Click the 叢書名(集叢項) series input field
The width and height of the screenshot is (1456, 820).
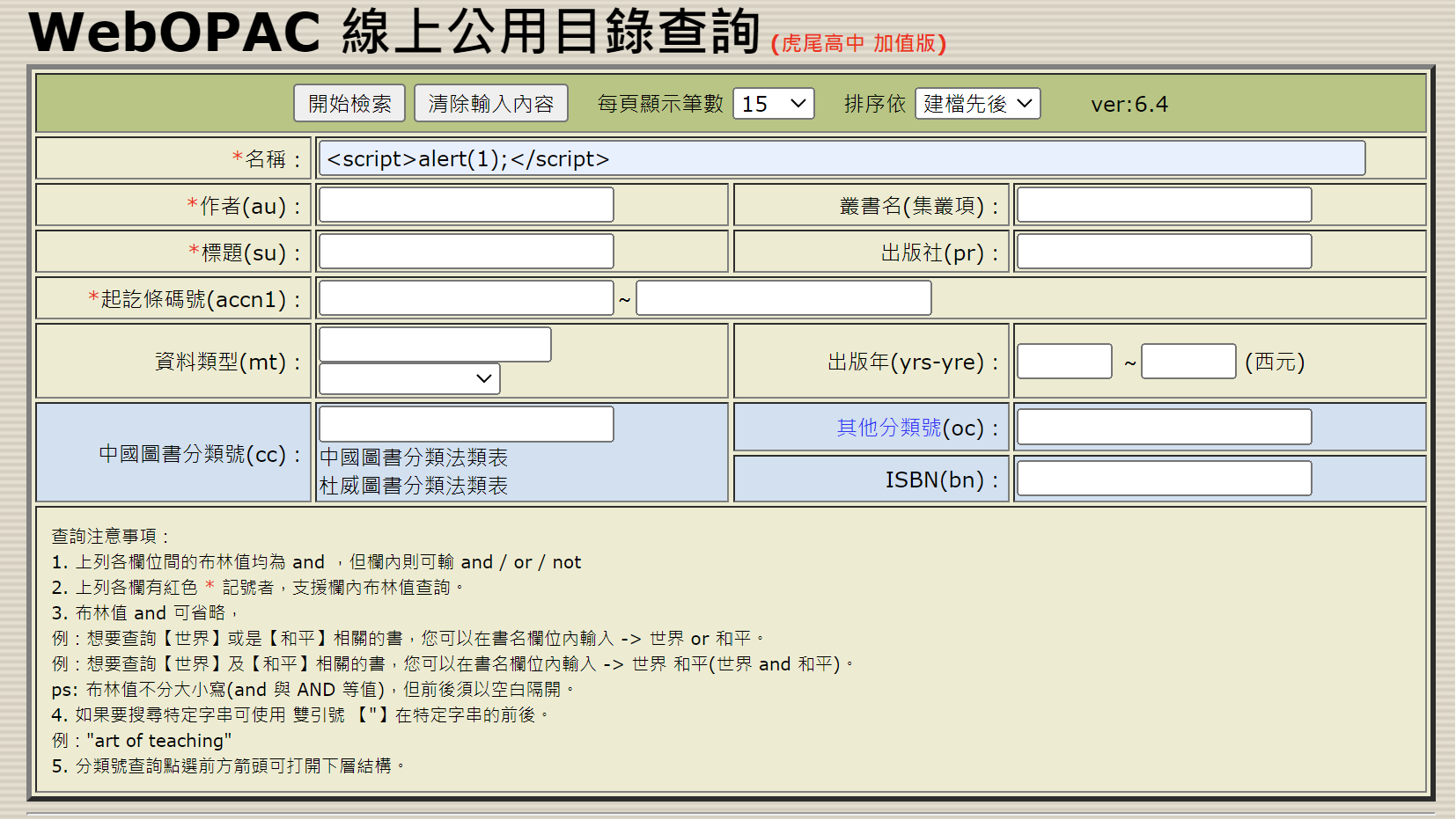click(x=1165, y=205)
